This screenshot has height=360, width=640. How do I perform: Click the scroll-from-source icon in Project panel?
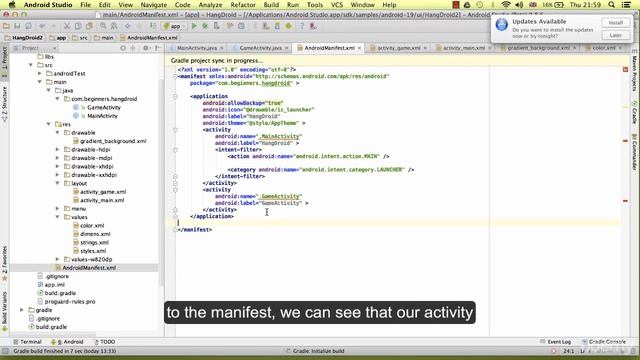click(123, 48)
